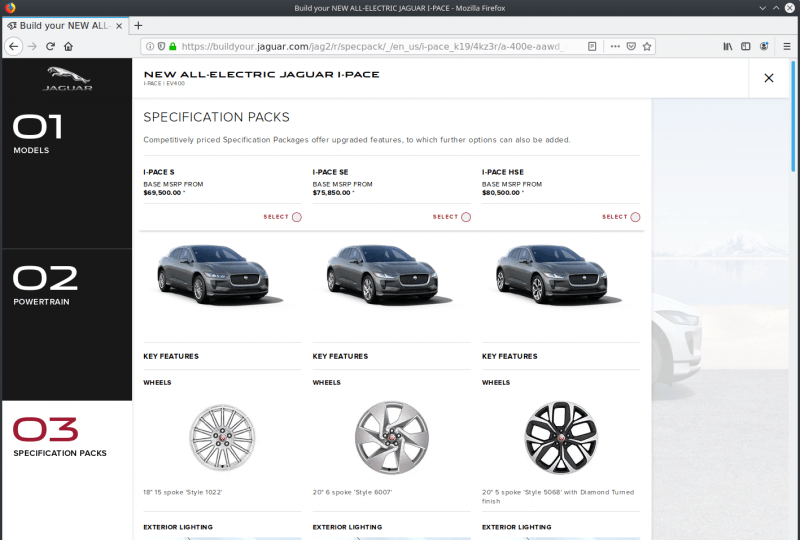Click the NEW ALL-ELECTRIC JAGUAR I-PACE title

click(262, 75)
